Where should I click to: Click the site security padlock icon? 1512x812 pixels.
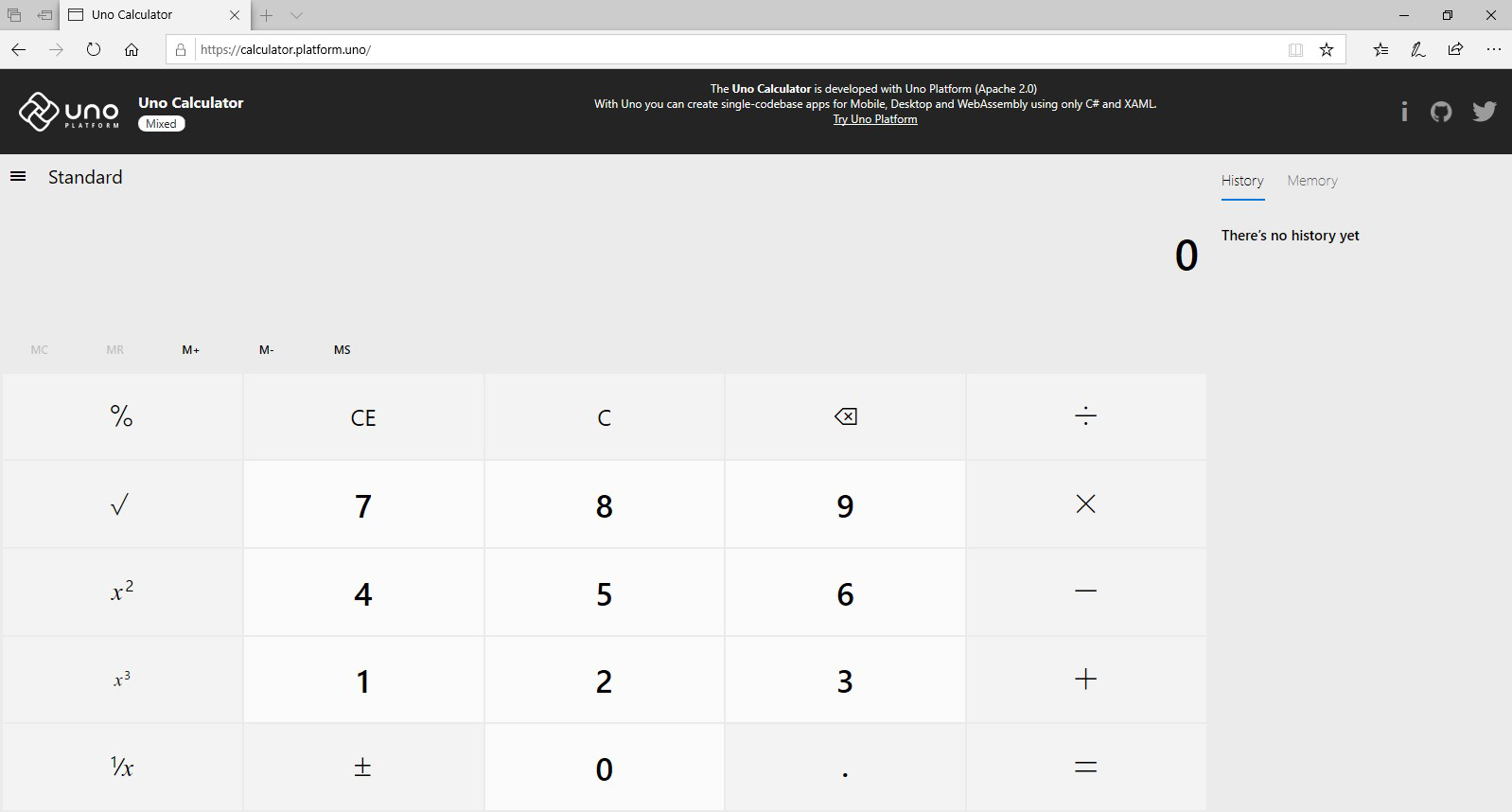coord(182,49)
